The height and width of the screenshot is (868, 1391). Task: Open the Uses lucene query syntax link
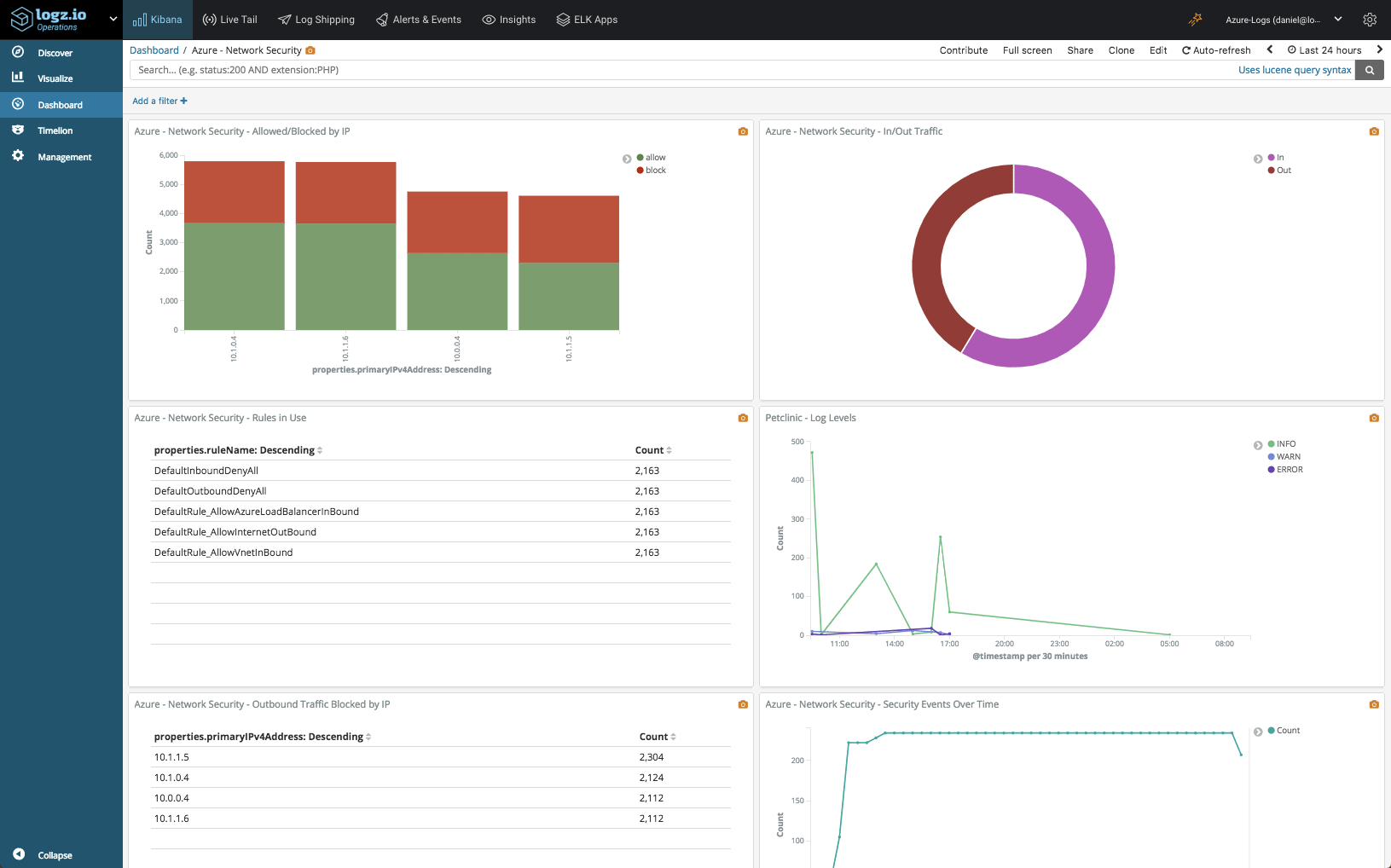(x=1295, y=70)
